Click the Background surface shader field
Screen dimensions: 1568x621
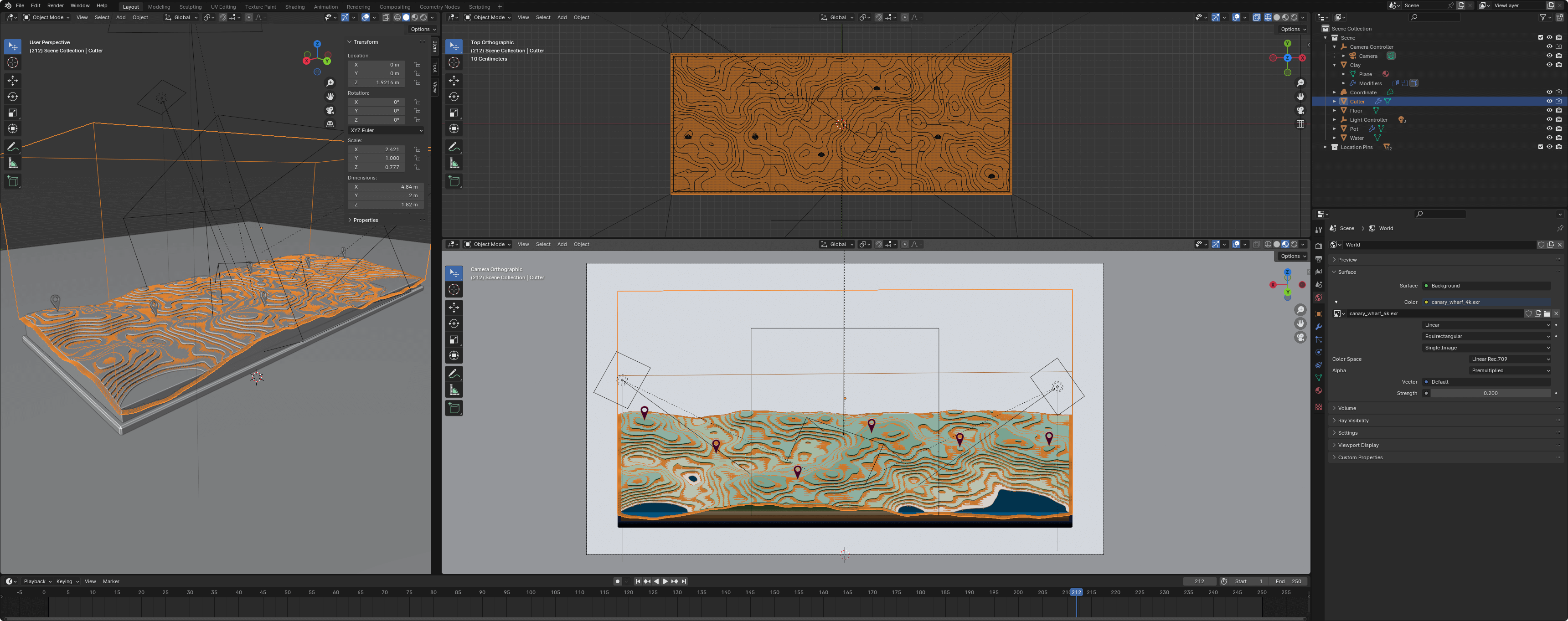(1486, 286)
